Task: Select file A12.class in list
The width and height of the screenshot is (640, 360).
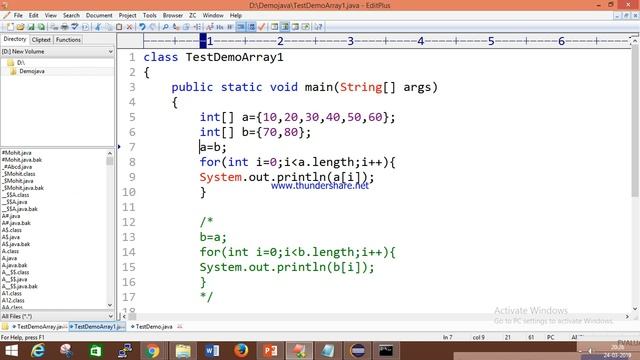Action: pyautogui.click(x=13, y=300)
